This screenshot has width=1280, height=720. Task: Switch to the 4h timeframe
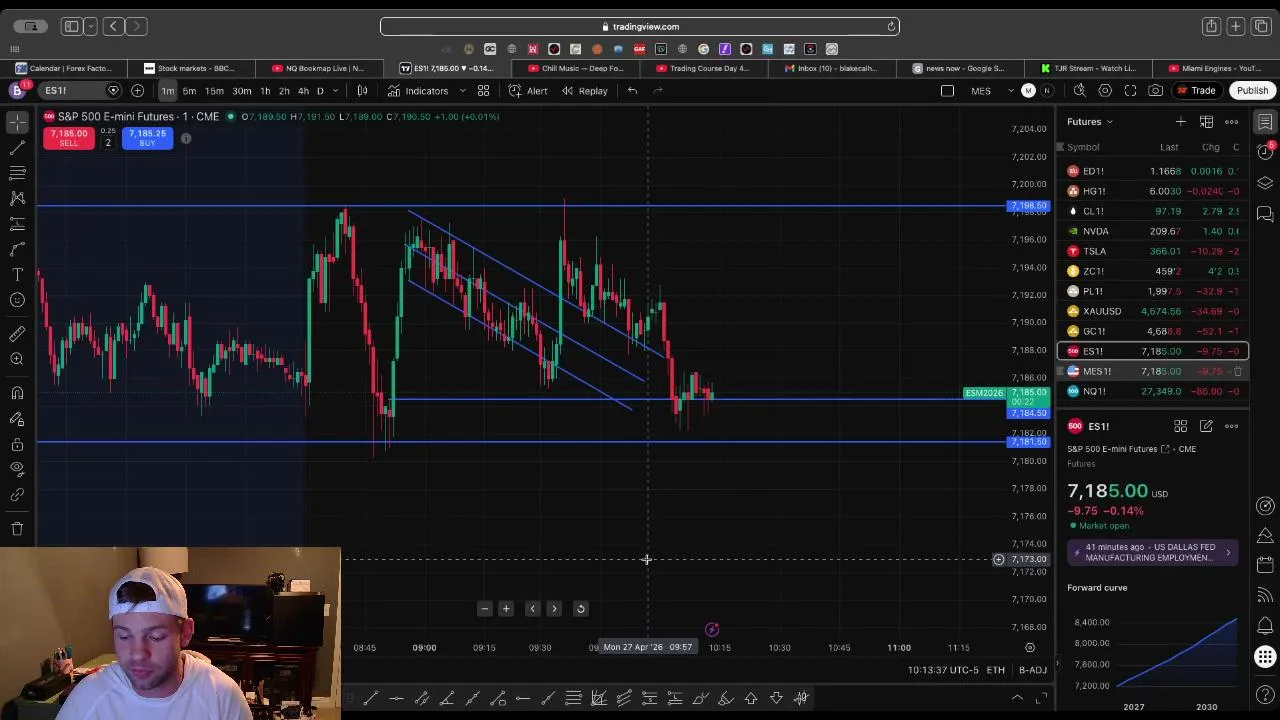pos(303,91)
